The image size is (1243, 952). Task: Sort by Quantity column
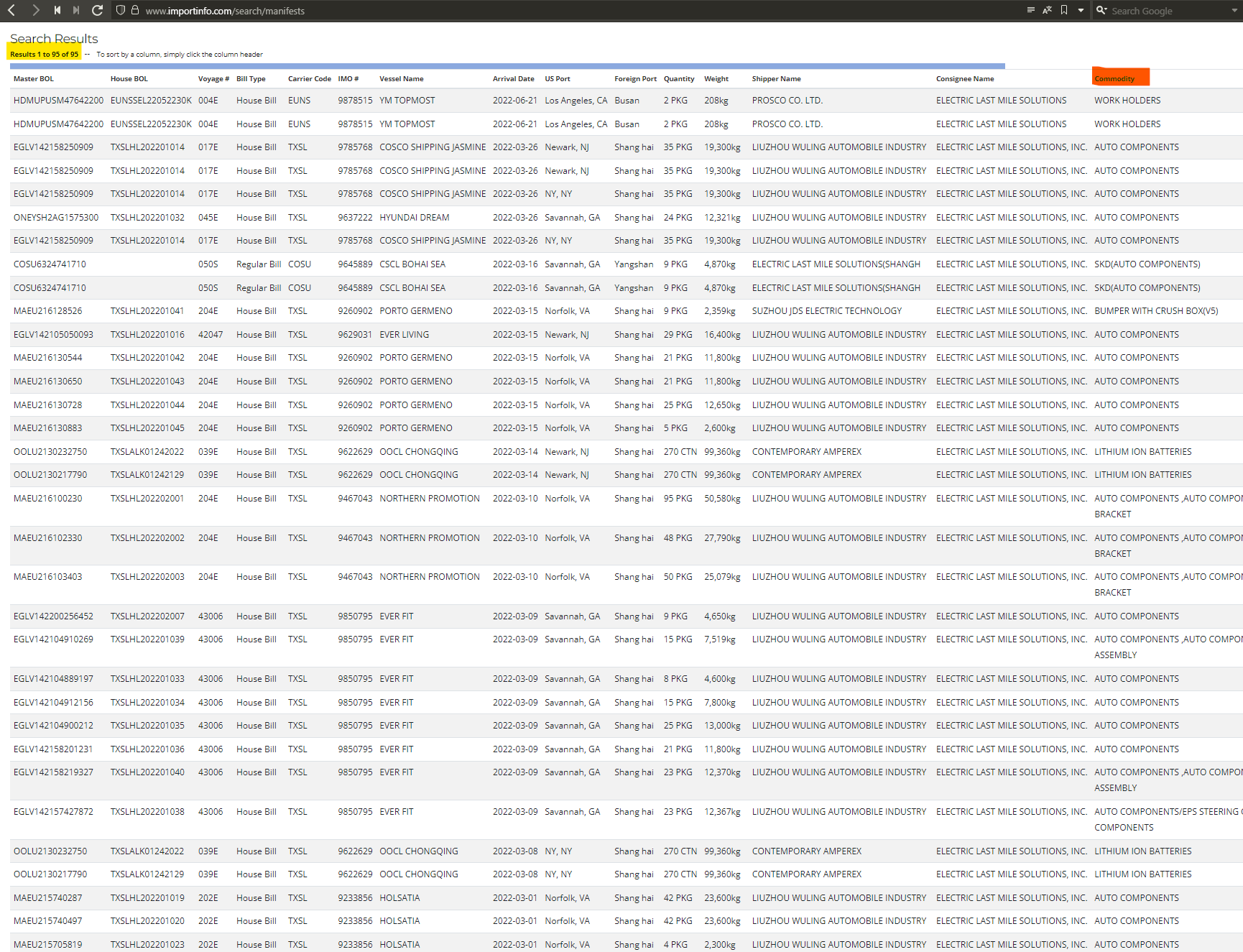tap(679, 79)
